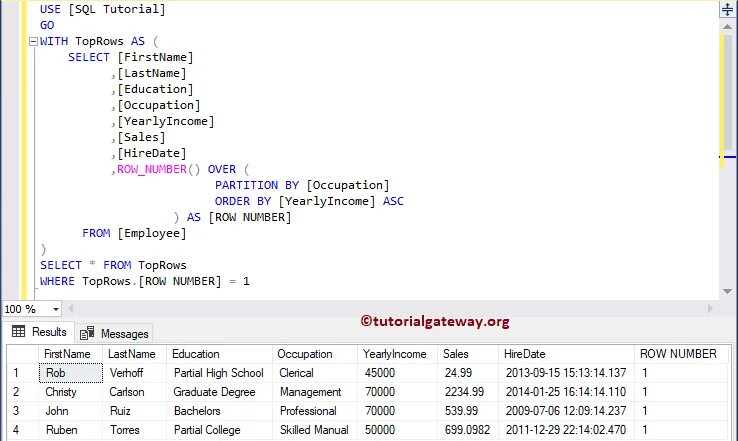Viewport: 738px width, 441px height.
Task: Place cursor on 'FROM [Employee]' line
Action: point(134,233)
